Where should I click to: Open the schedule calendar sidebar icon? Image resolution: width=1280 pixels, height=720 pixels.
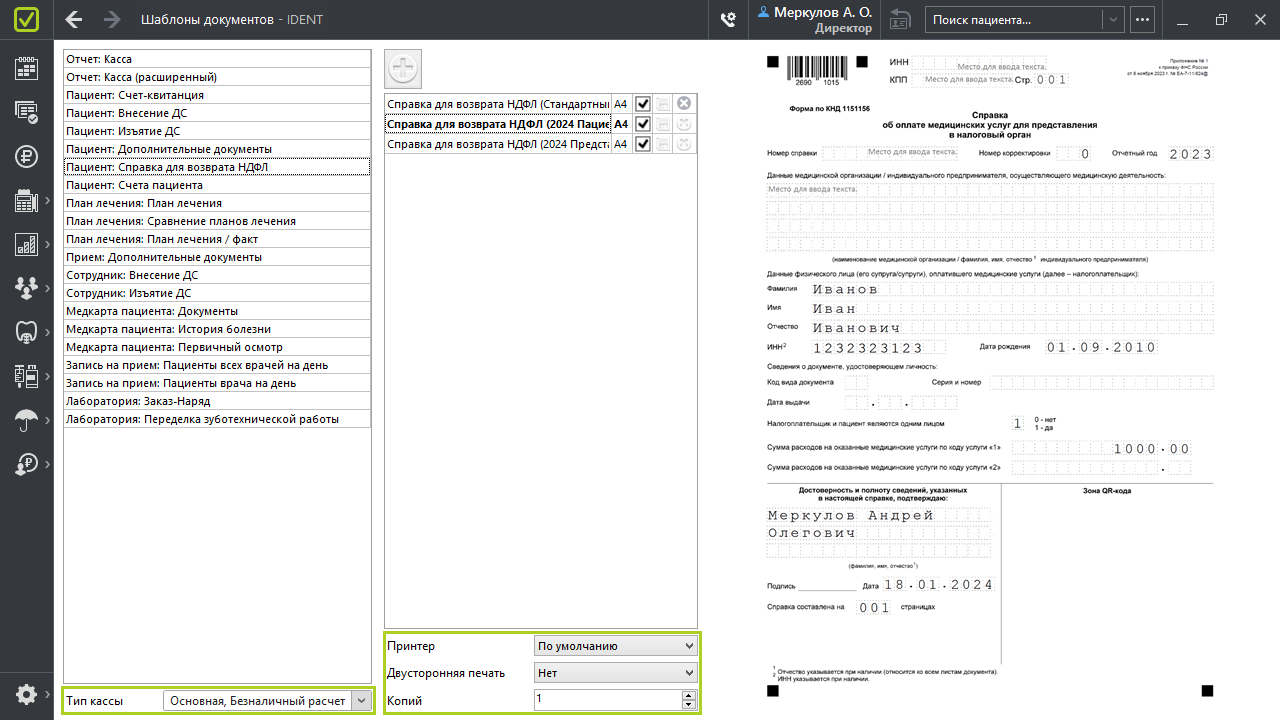[x=27, y=68]
